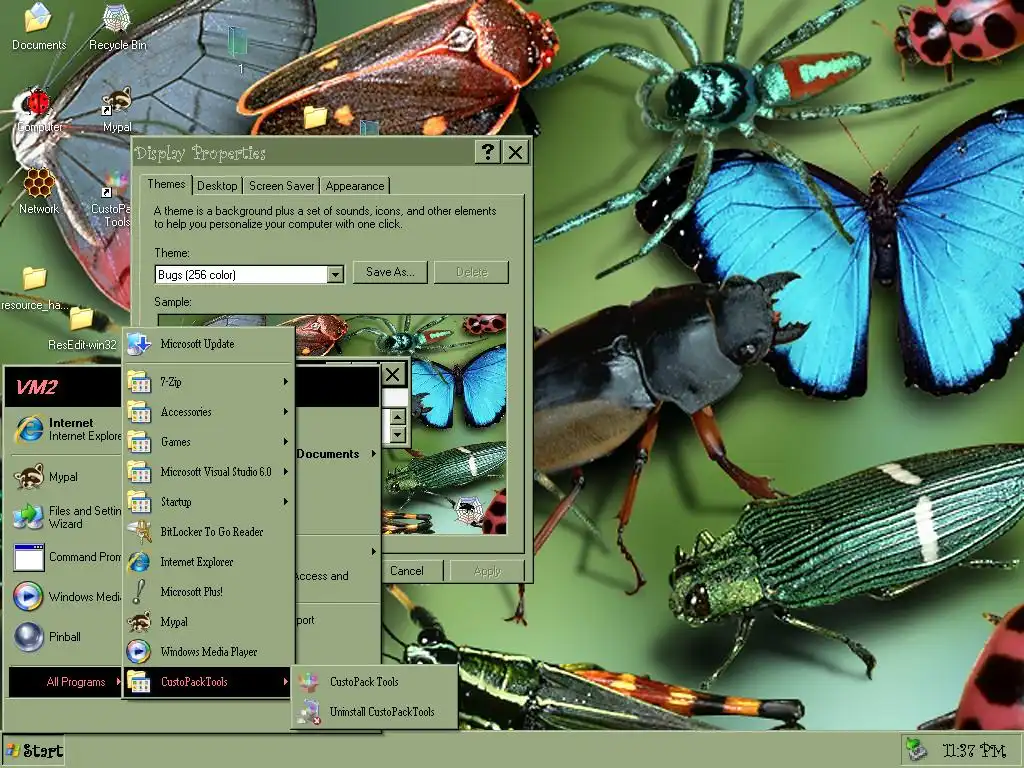
Task: Click the disabled Delete theme button
Action: coord(472,272)
